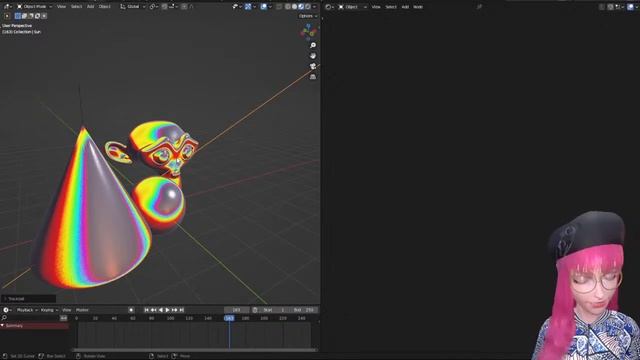
Task: Switch to solid viewport shading
Action: [294, 7]
